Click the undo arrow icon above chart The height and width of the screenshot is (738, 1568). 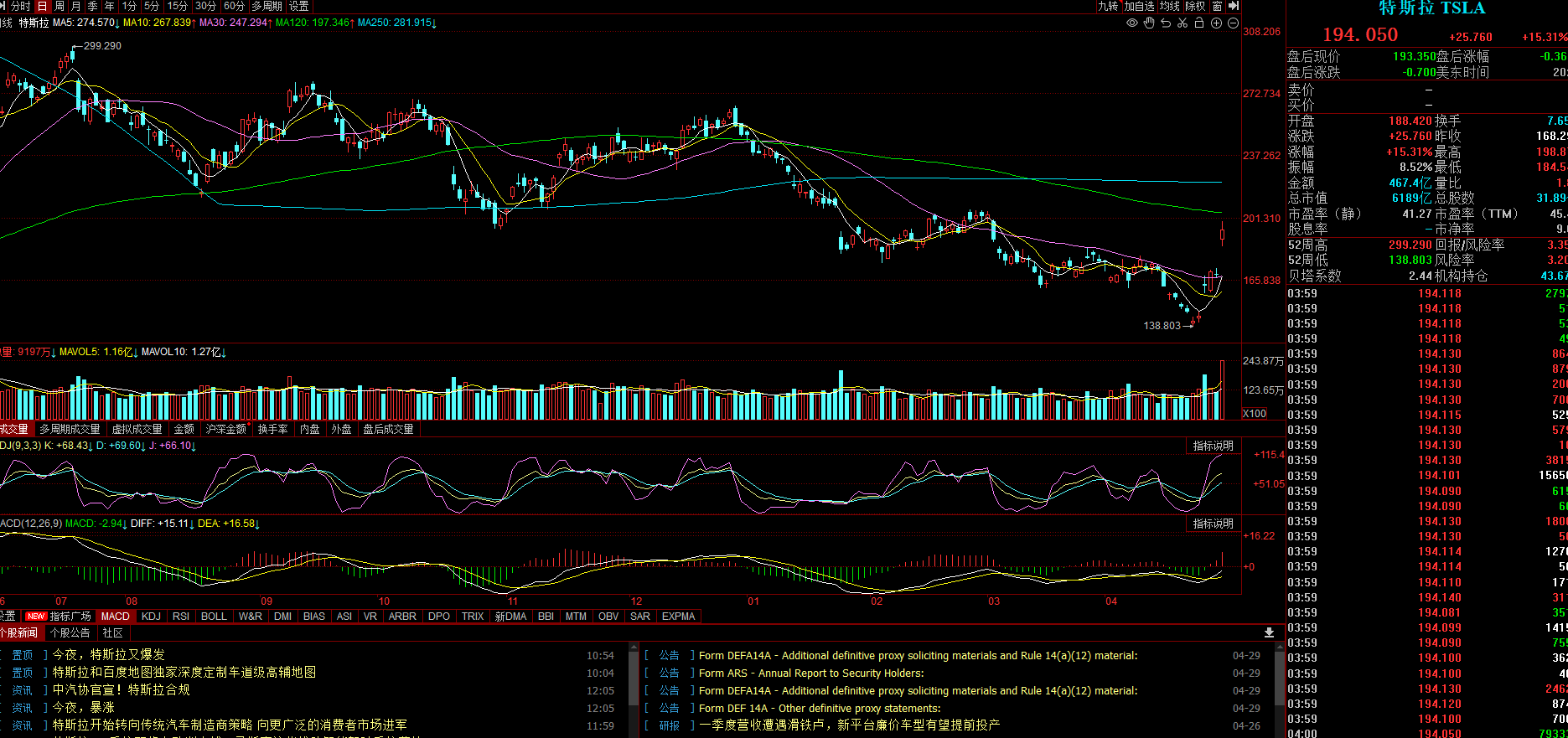pos(1166,23)
